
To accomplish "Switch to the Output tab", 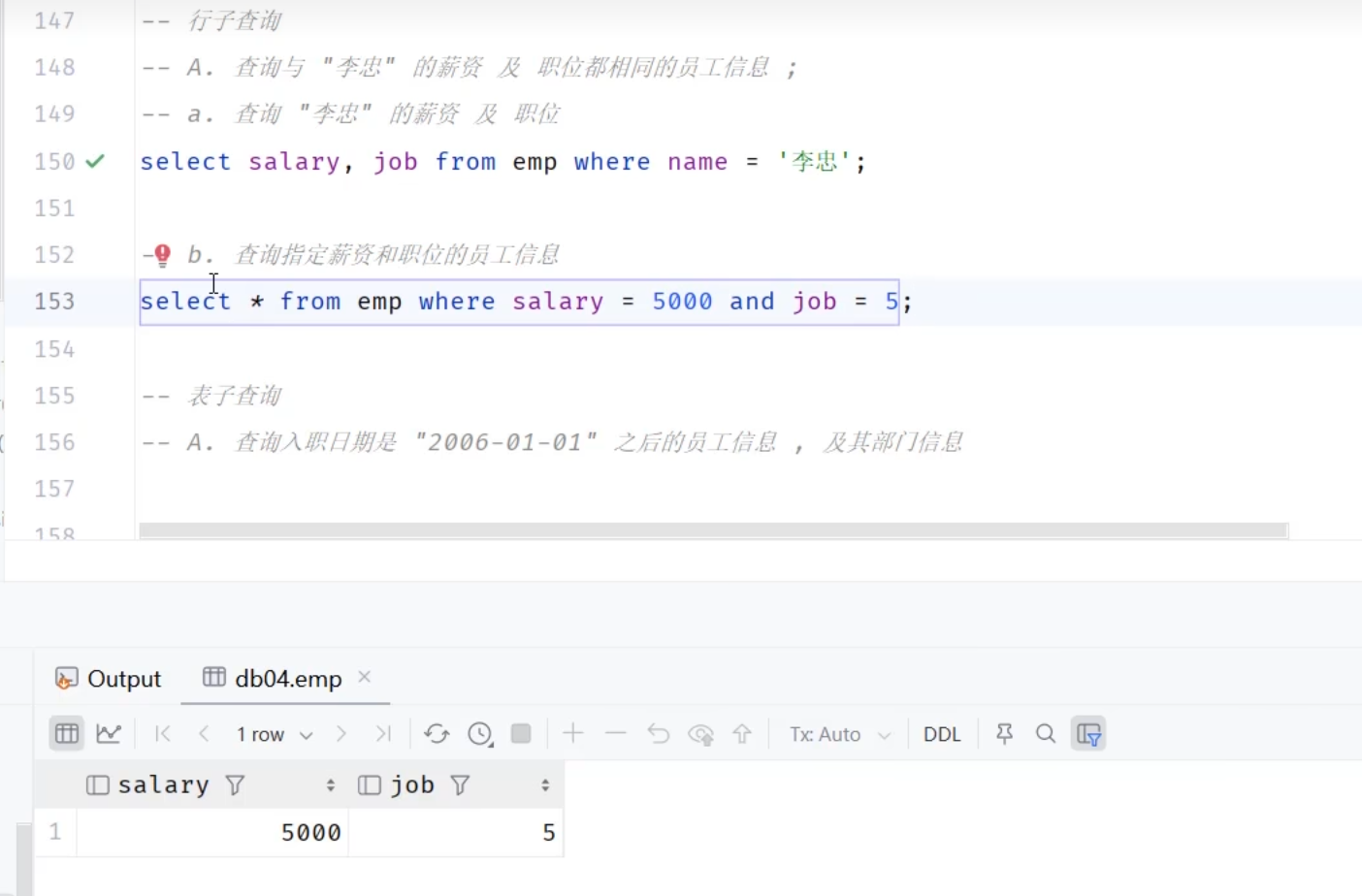I will click(x=109, y=679).
